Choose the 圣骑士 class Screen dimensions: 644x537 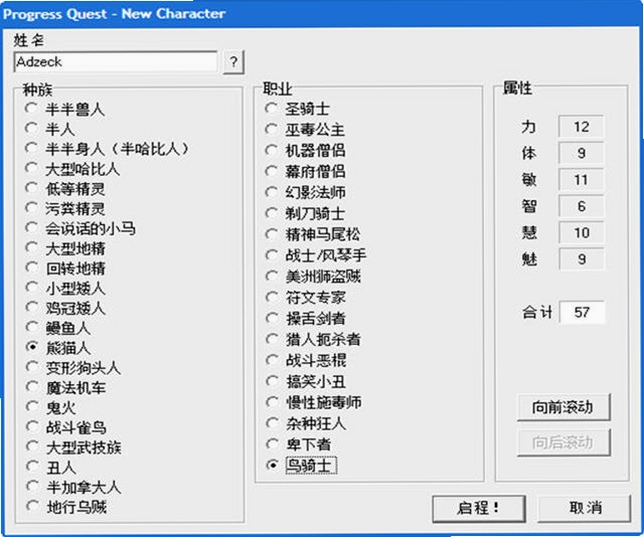(297, 108)
